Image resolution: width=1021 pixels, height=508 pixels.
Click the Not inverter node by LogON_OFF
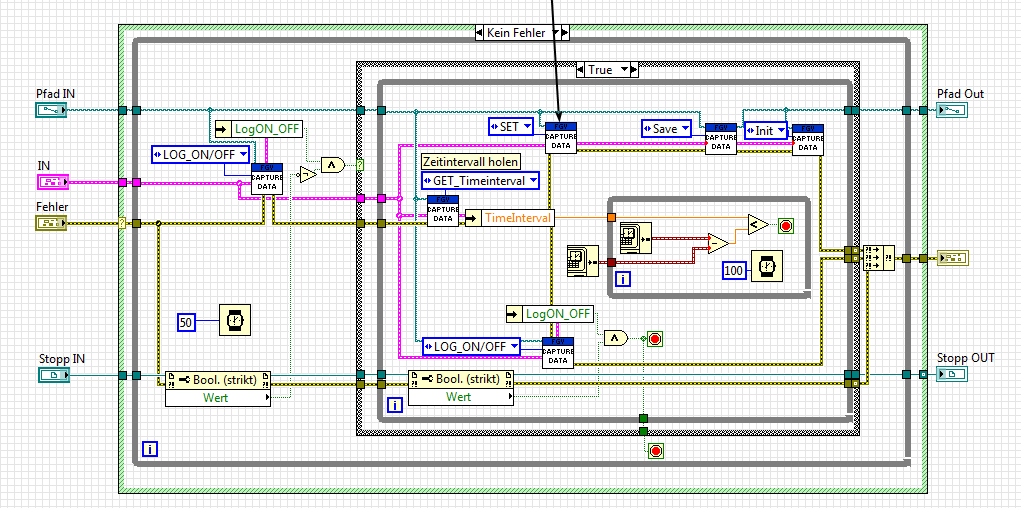[x=307, y=175]
